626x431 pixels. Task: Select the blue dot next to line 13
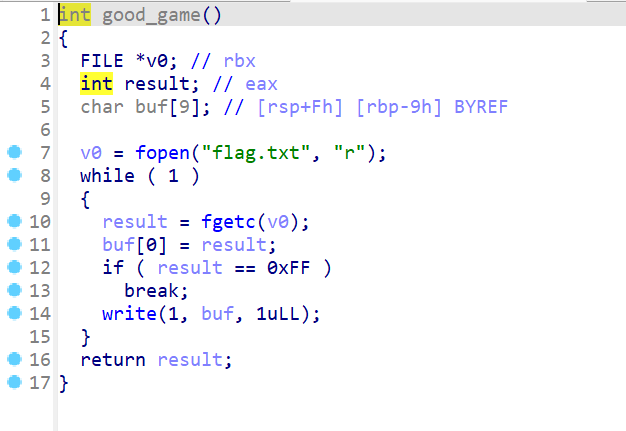click(13, 290)
